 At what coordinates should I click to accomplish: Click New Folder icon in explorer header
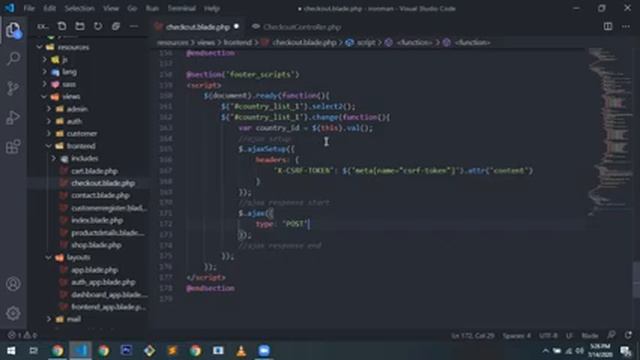(80, 27)
